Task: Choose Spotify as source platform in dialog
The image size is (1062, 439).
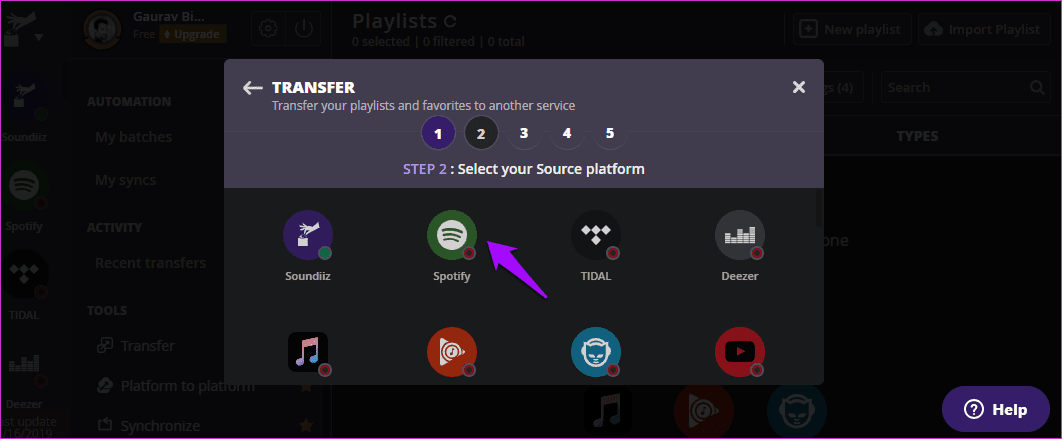Action: (452, 235)
